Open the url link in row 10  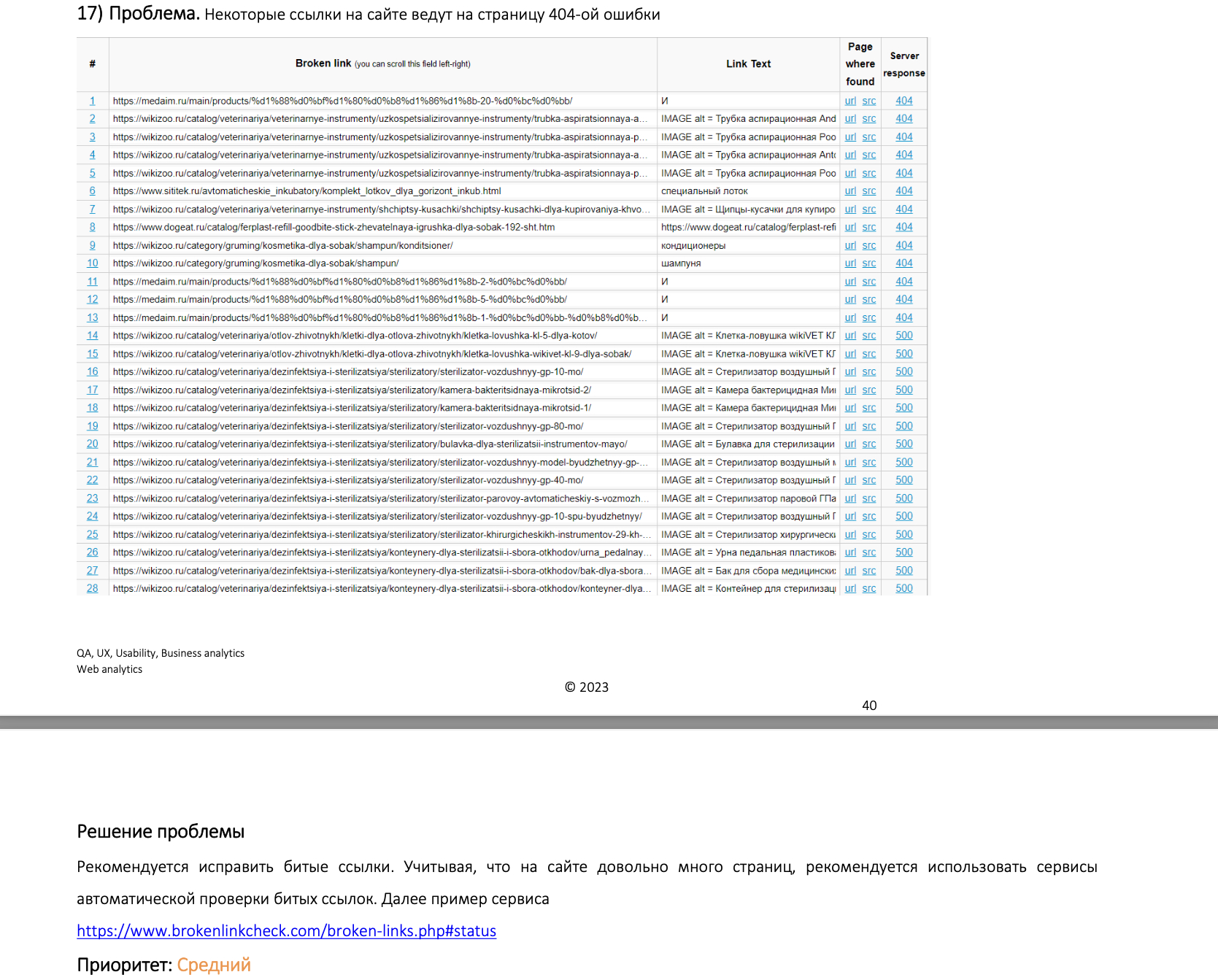(851, 263)
